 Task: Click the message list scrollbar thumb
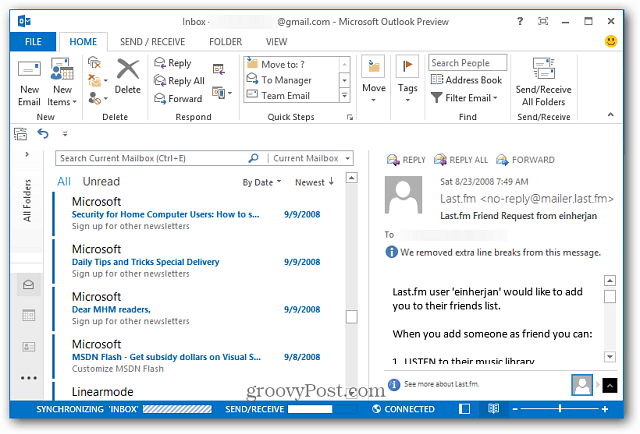tap(351, 317)
